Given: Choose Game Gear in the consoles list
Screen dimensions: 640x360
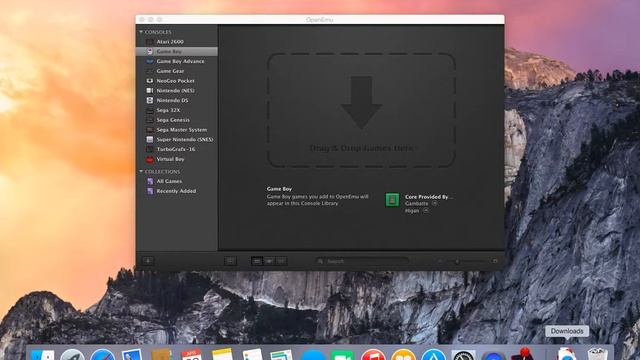Looking at the screenshot, I should pos(176,71).
